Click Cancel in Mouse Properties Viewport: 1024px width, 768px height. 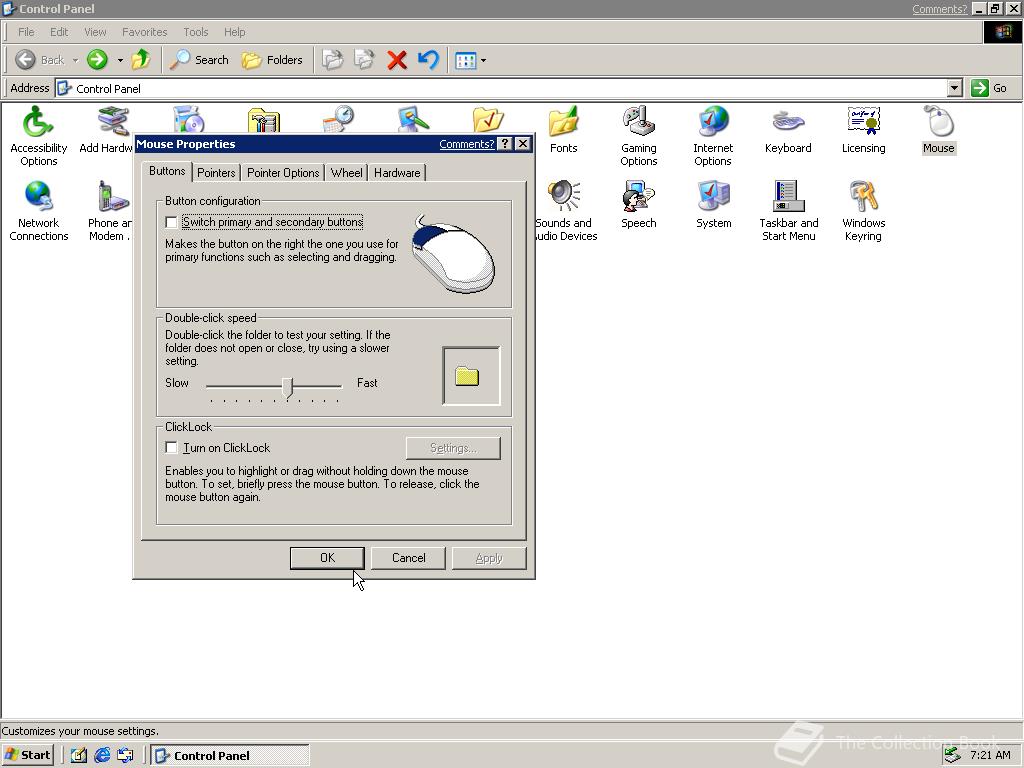pyautogui.click(x=408, y=558)
